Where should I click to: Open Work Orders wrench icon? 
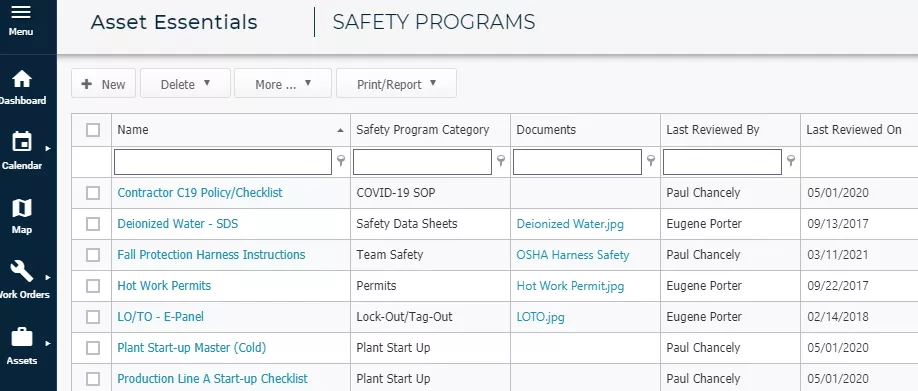click(22, 272)
